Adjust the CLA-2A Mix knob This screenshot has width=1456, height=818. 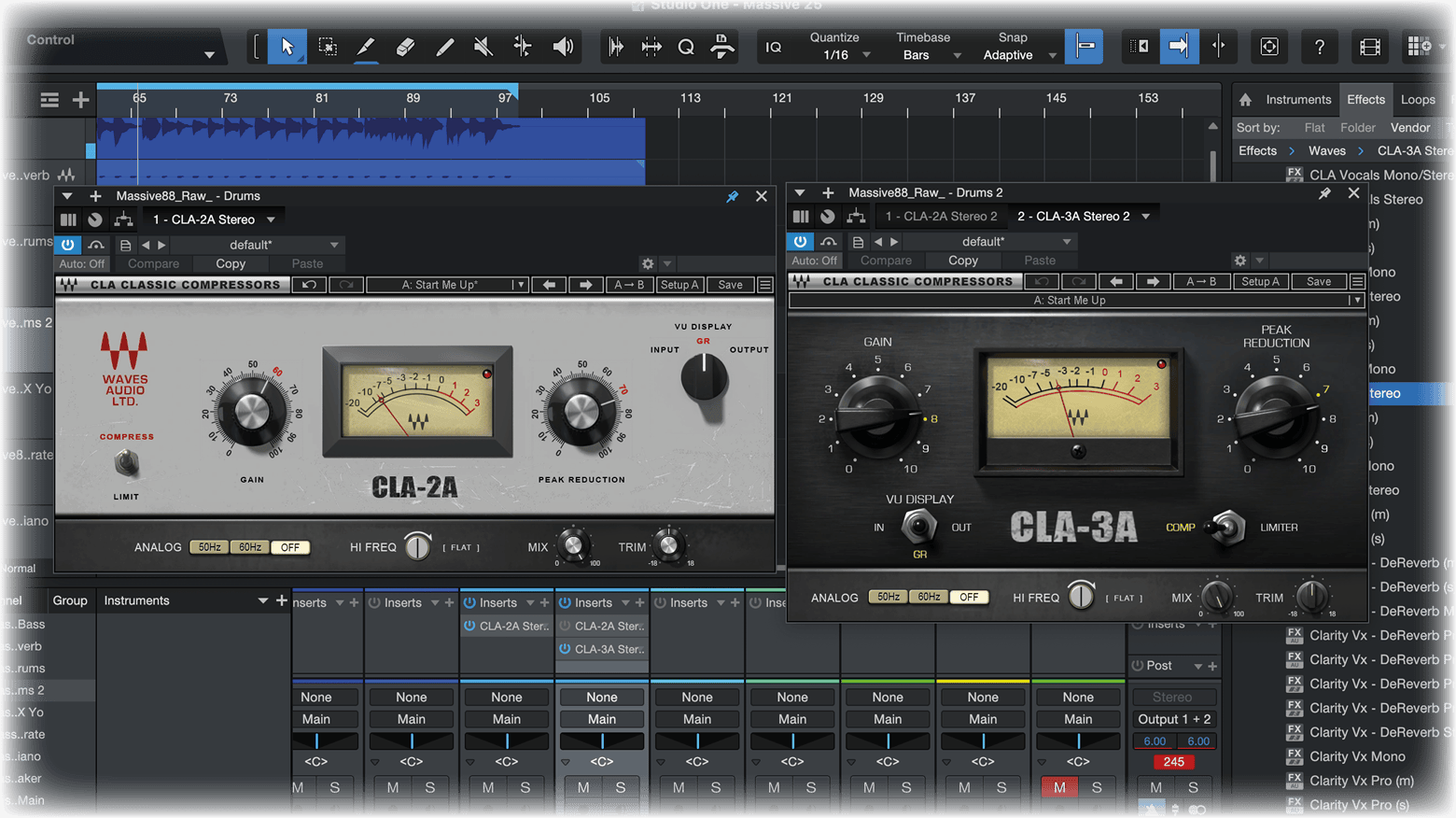point(573,545)
